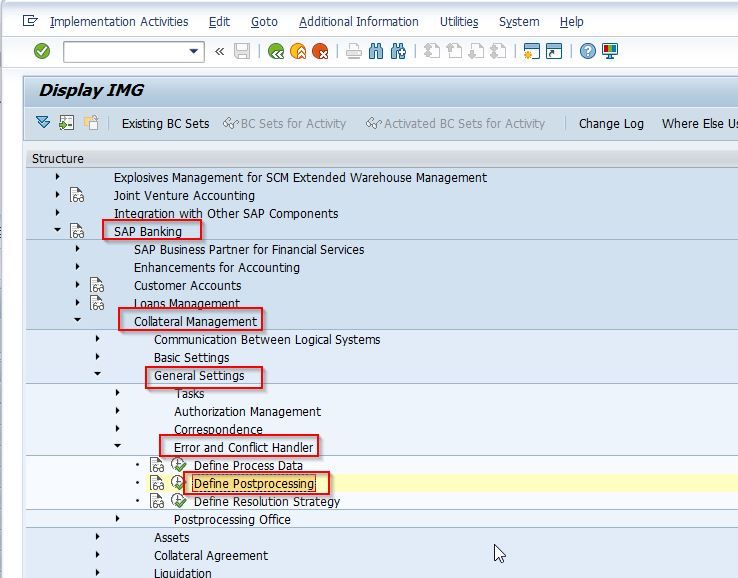Click the red Cancel icon

click(321, 51)
